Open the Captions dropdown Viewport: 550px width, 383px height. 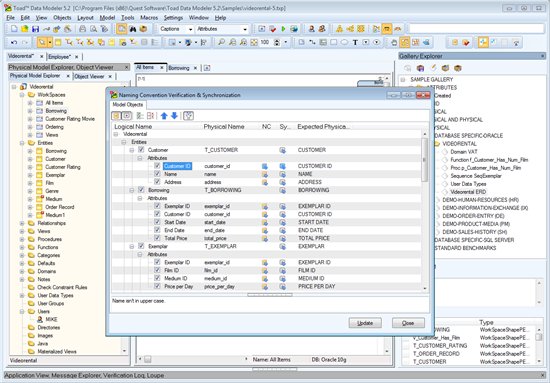(x=190, y=29)
